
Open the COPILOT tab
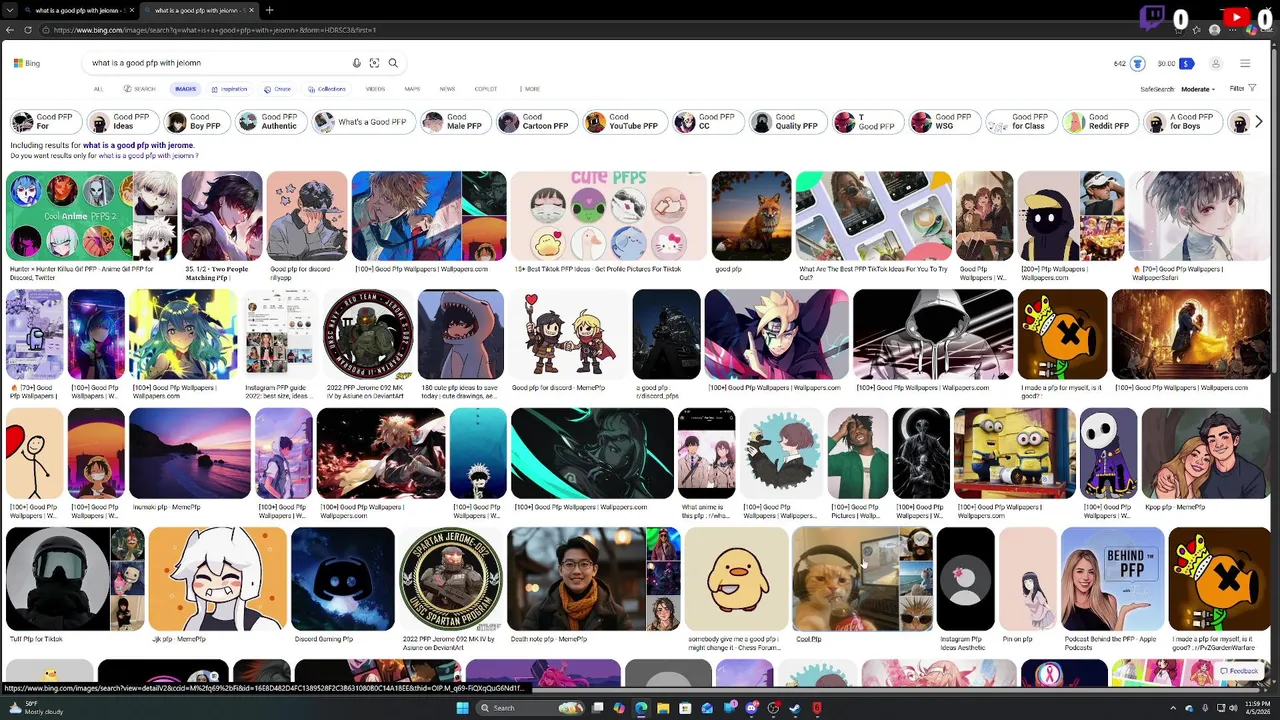(x=486, y=89)
